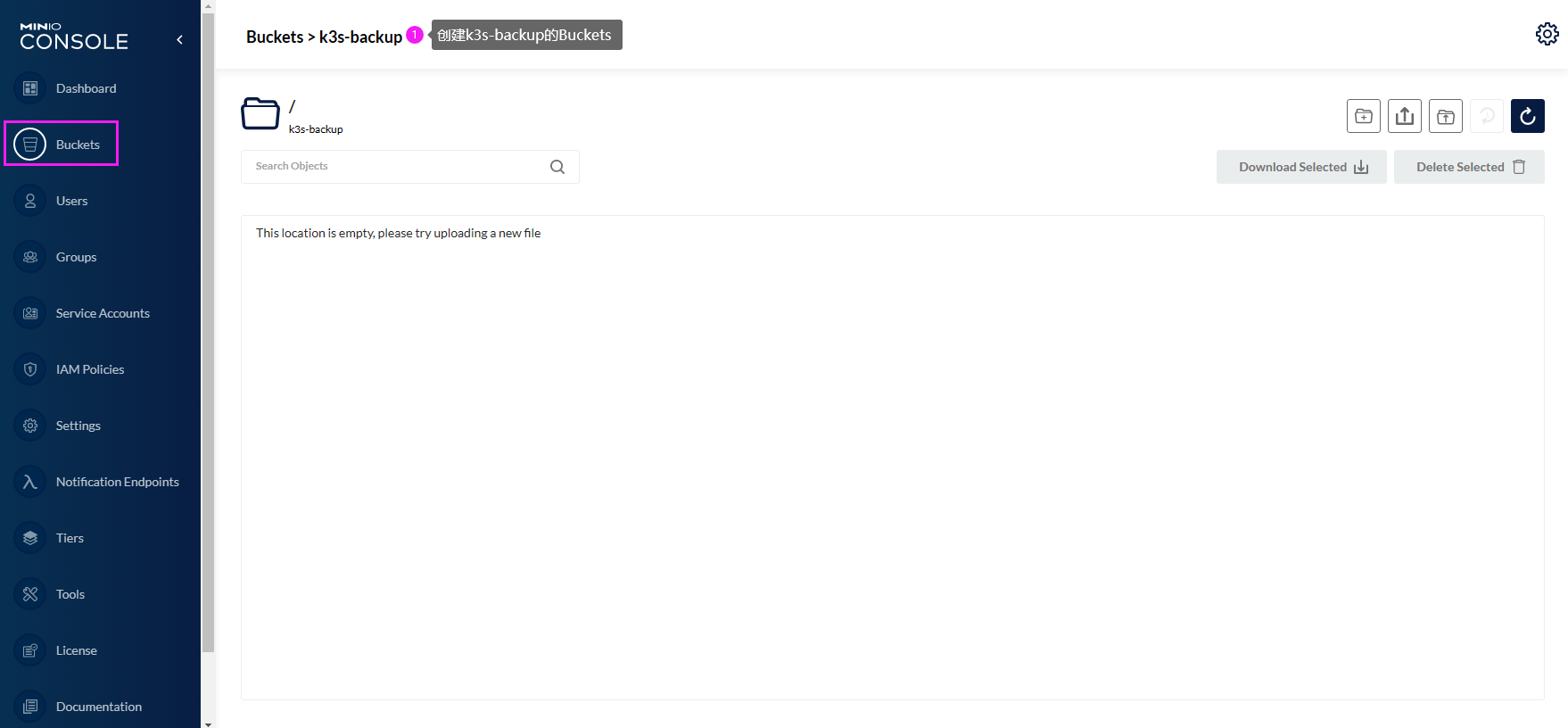
Task: Click the Service Accounts badge icon
Action: point(30,313)
